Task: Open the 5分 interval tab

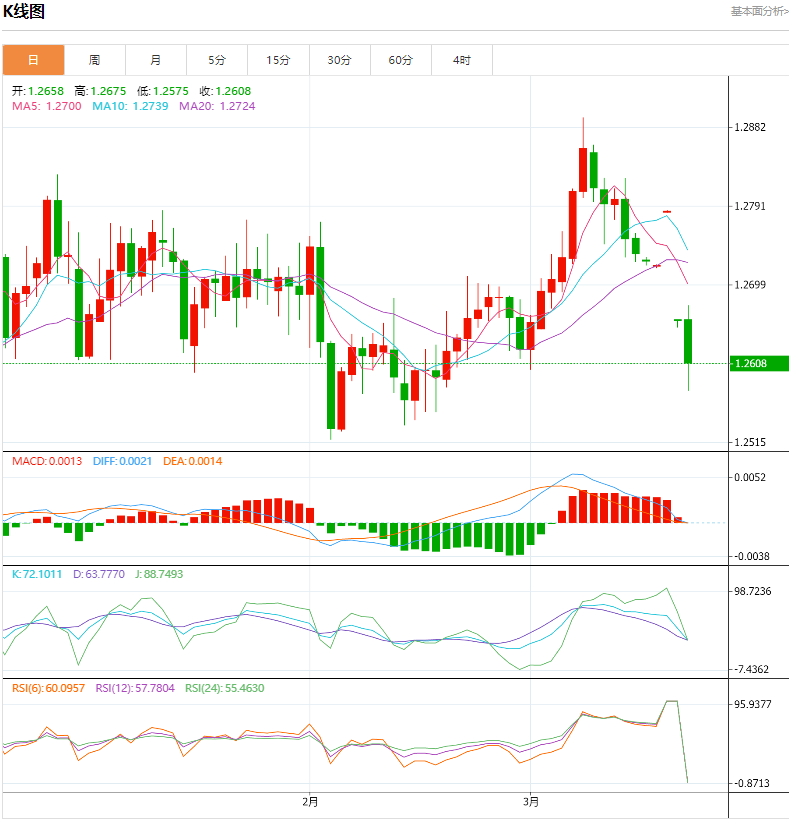Action: [x=217, y=60]
